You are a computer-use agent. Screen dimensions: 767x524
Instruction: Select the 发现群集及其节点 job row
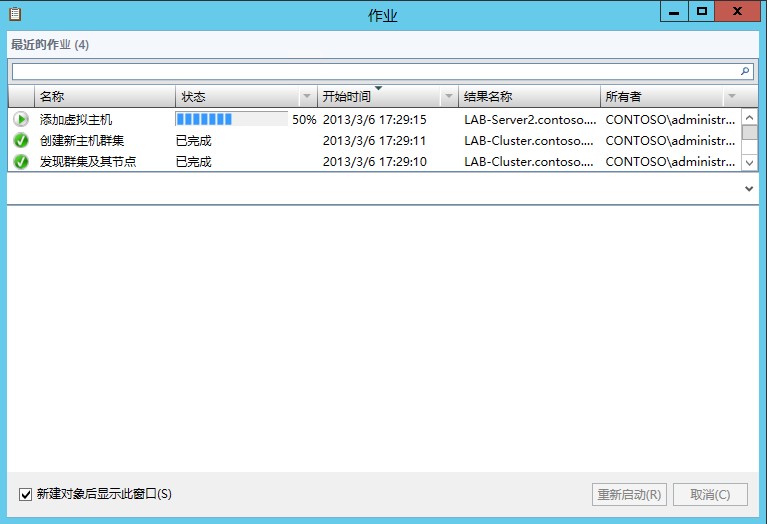pyautogui.click(x=375, y=161)
